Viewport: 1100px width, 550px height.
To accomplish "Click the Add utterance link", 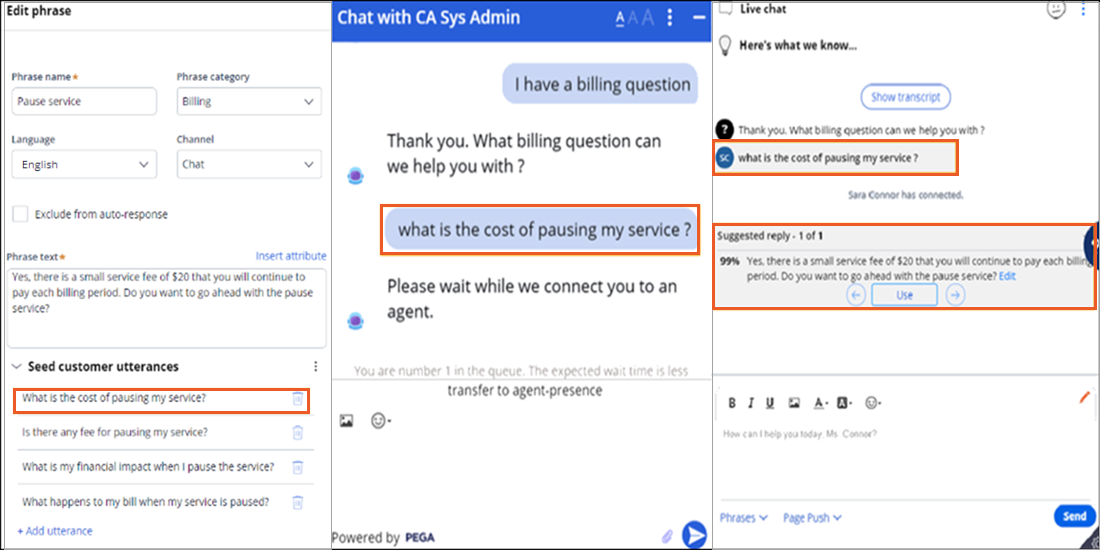I will pyautogui.click(x=55, y=531).
